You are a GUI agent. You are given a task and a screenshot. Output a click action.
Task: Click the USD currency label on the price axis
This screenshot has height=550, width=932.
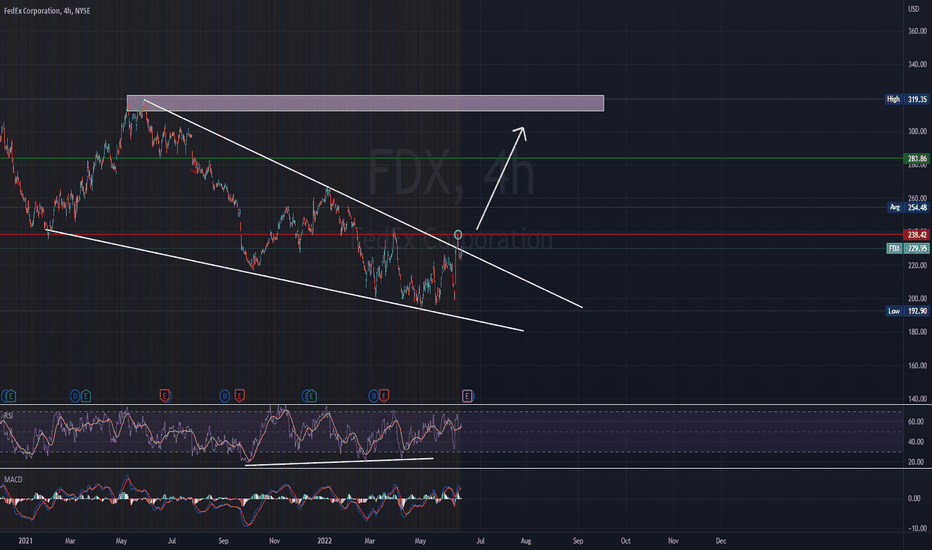[x=913, y=9]
